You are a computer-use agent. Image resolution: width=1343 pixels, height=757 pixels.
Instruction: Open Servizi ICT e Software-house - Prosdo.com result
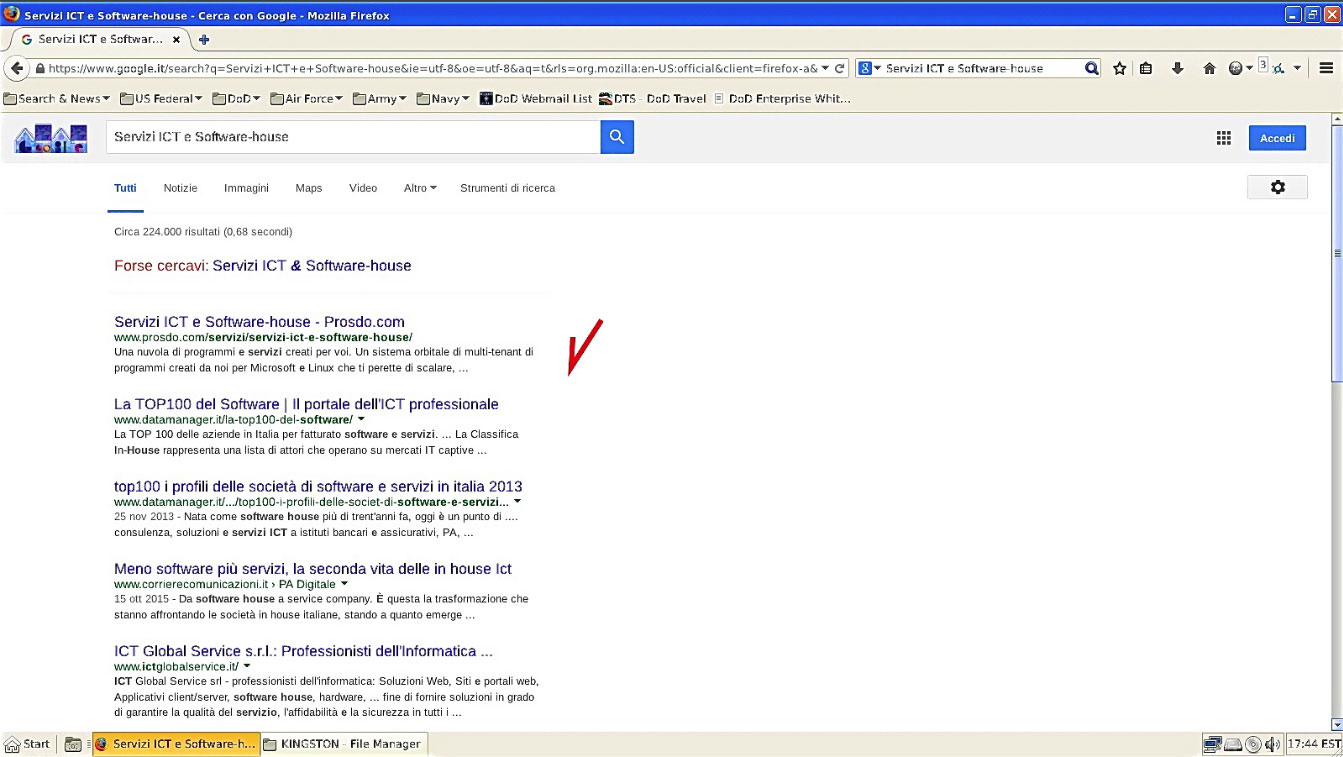[x=259, y=322]
